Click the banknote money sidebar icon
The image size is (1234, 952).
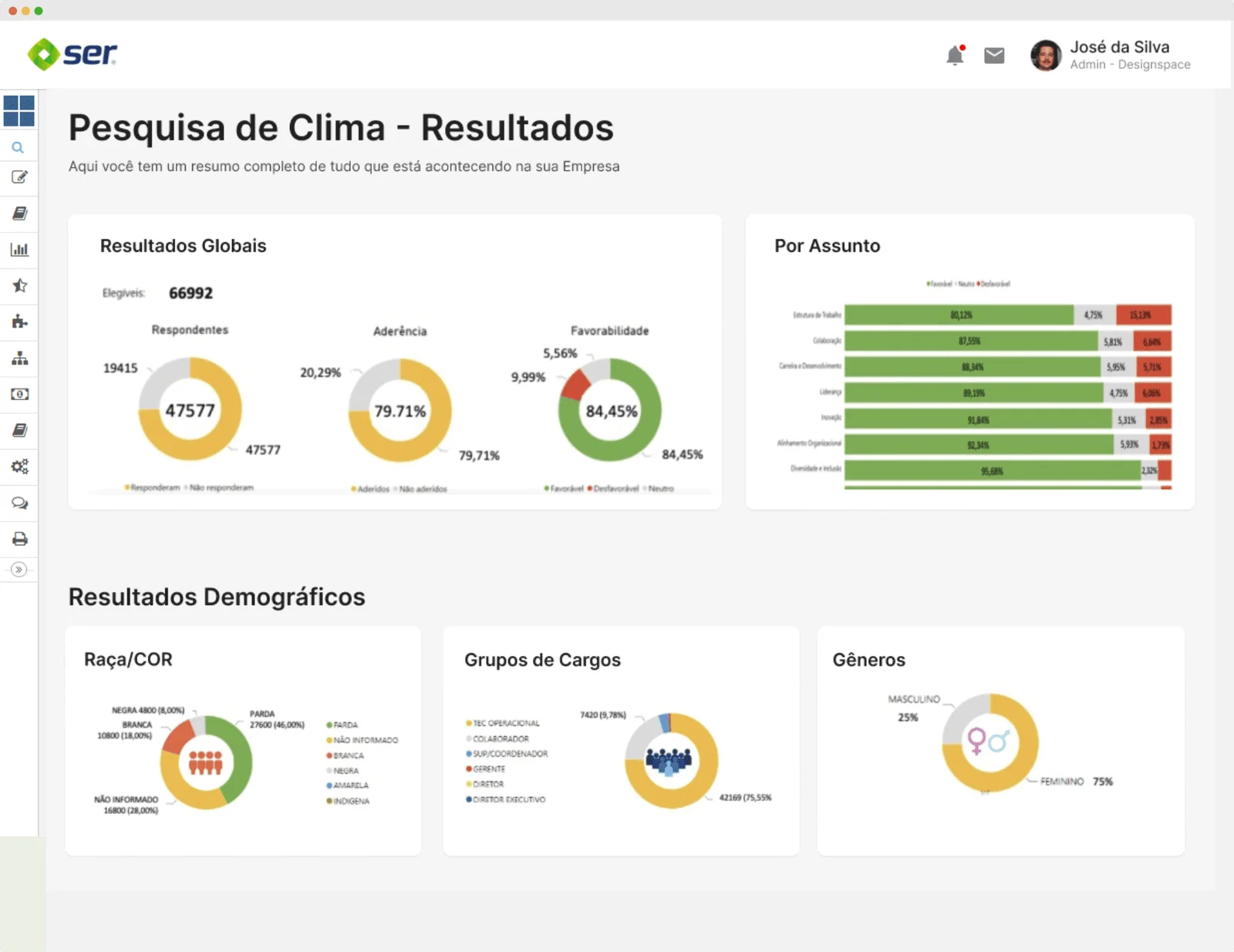tap(19, 395)
